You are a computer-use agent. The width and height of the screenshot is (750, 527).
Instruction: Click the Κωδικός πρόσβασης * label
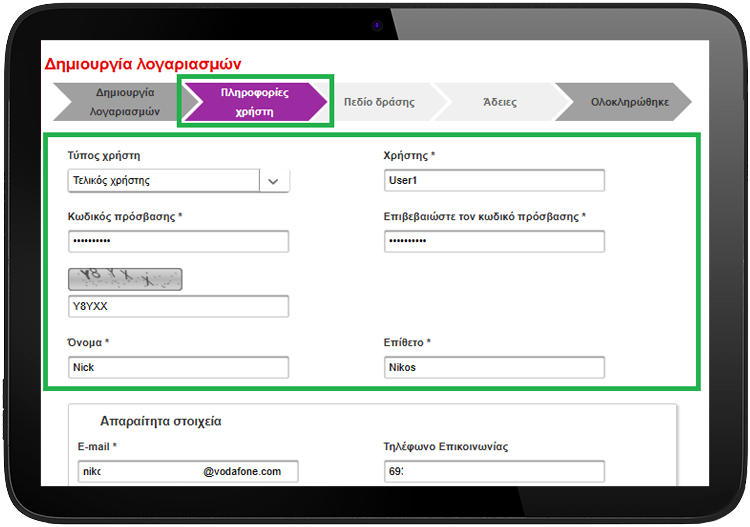tap(125, 217)
